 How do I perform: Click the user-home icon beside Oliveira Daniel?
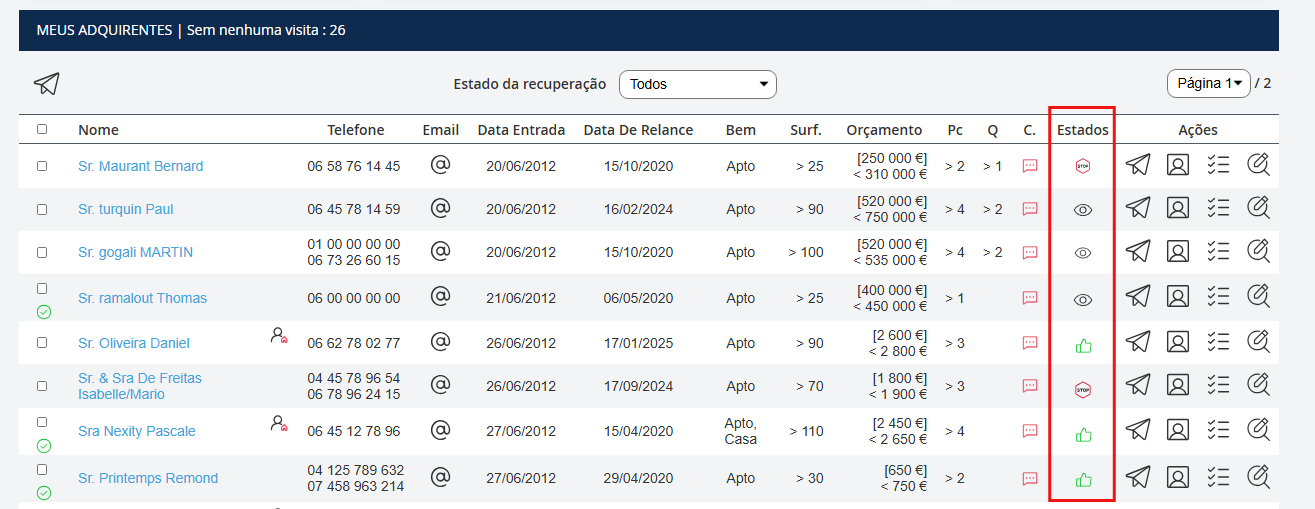(279, 336)
